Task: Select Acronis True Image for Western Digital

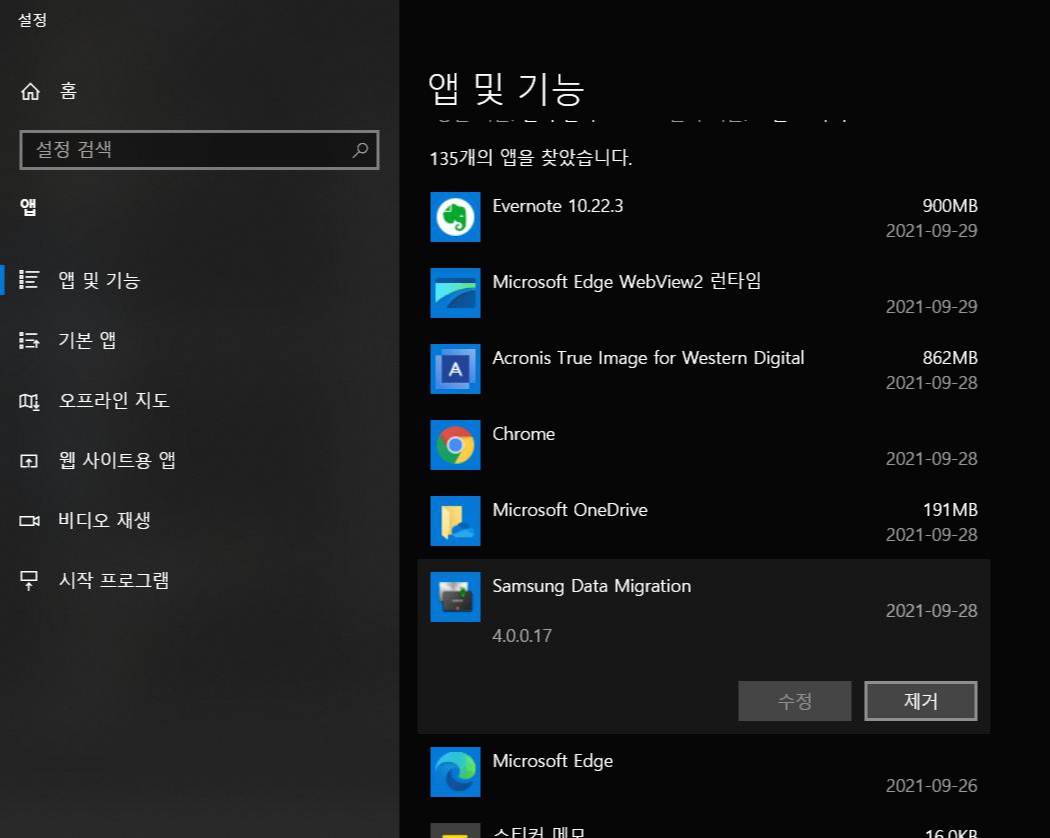Action: tap(648, 358)
